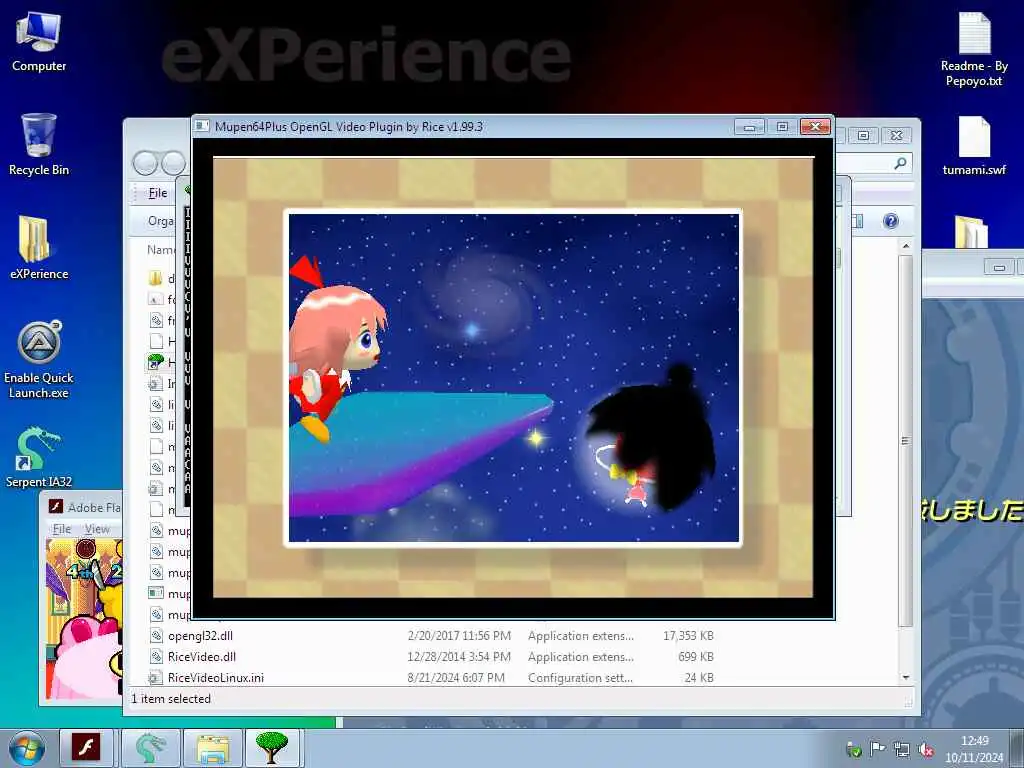Click the muted volume tray icon
Viewport: 1024px width, 768px height.
click(926, 750)
